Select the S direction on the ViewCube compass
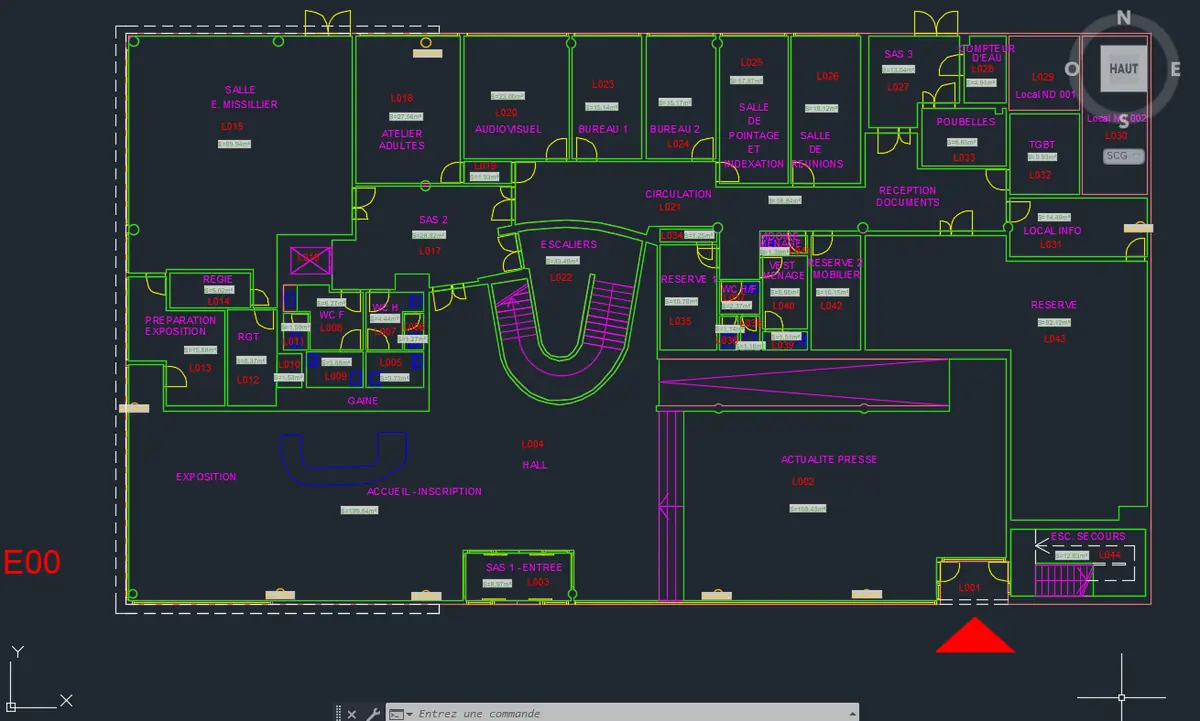Viewport: 1200px width, 721px height. pyautogui.click(x=1124, y=120)
